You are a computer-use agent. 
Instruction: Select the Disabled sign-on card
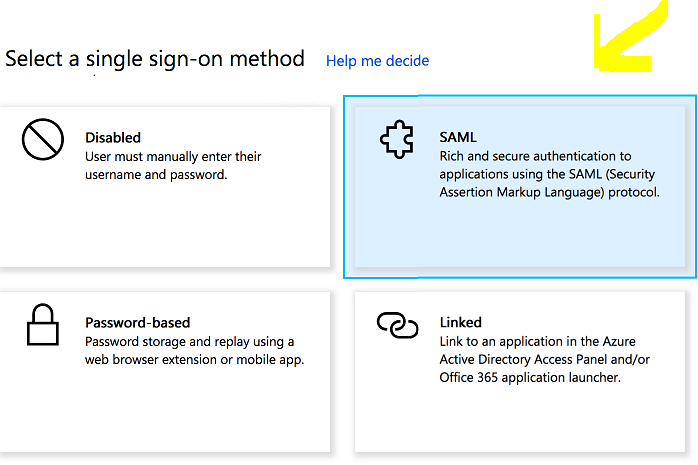tap(165, 187)
